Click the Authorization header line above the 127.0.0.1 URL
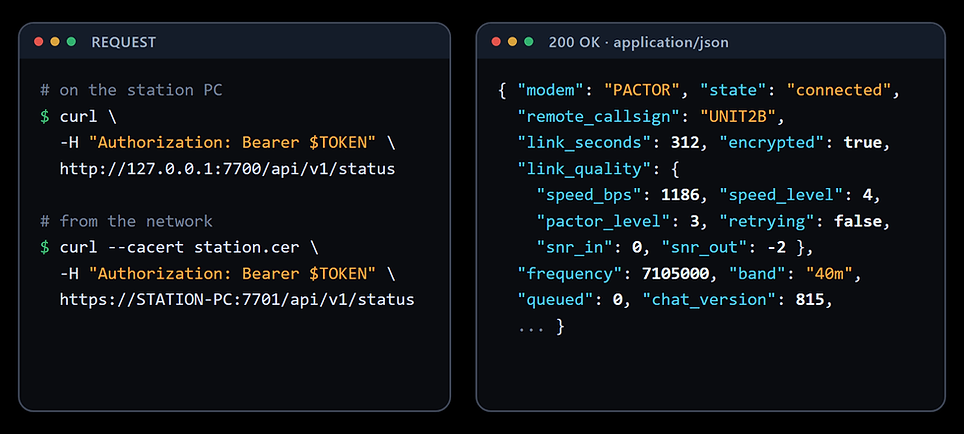Image resolution: width=964 pixels, height=434 pixels. click(227, 143)
